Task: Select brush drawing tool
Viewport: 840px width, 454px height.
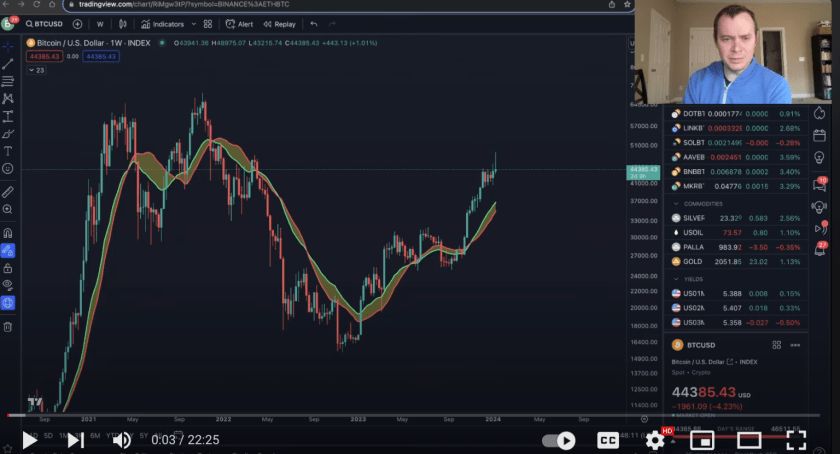Action: [8, 134]
